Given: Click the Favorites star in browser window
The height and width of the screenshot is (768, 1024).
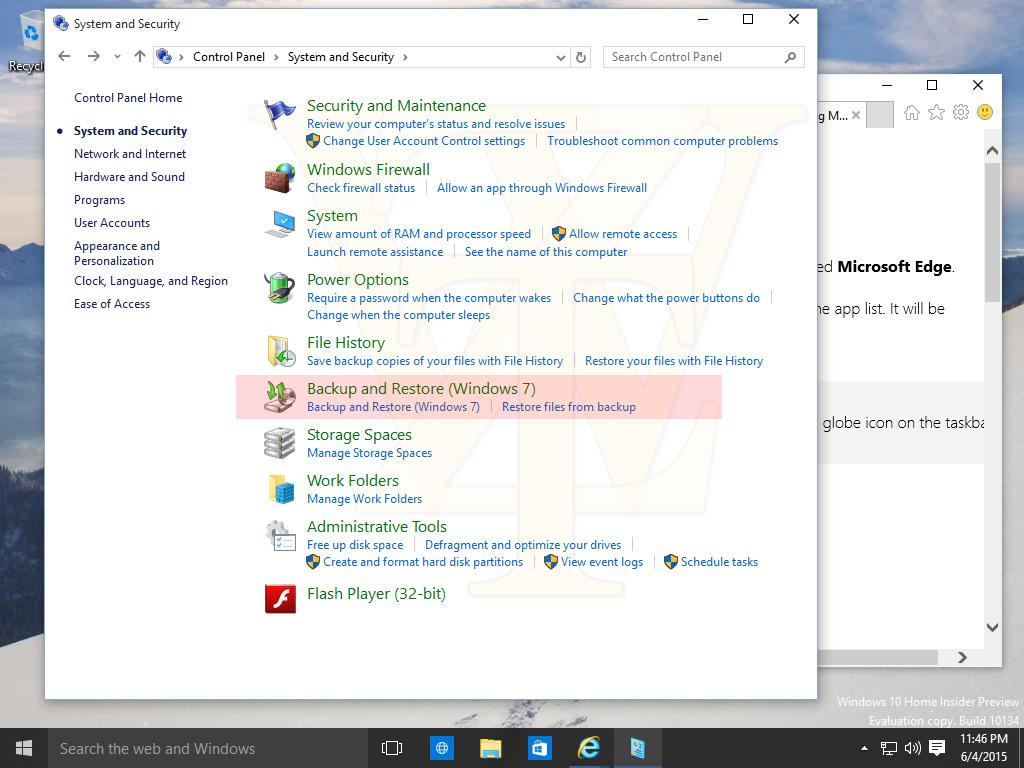Looking at the screenshot, I should (936, 113).
